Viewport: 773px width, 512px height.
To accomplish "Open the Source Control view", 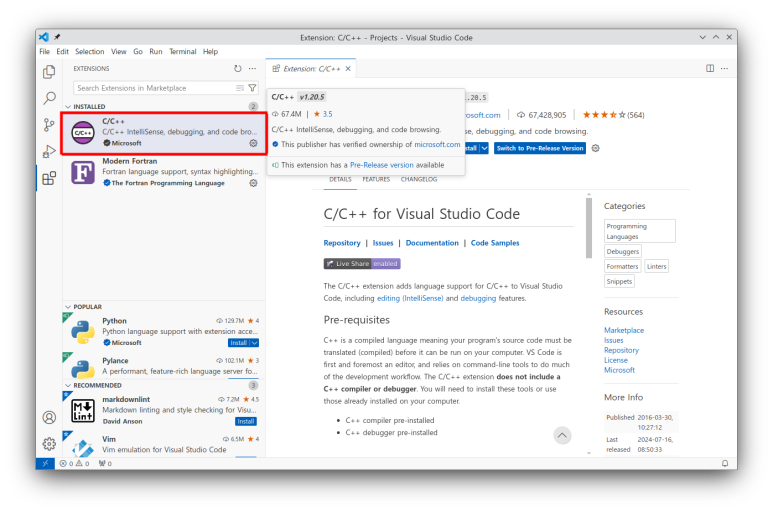I will pos(49,125).
